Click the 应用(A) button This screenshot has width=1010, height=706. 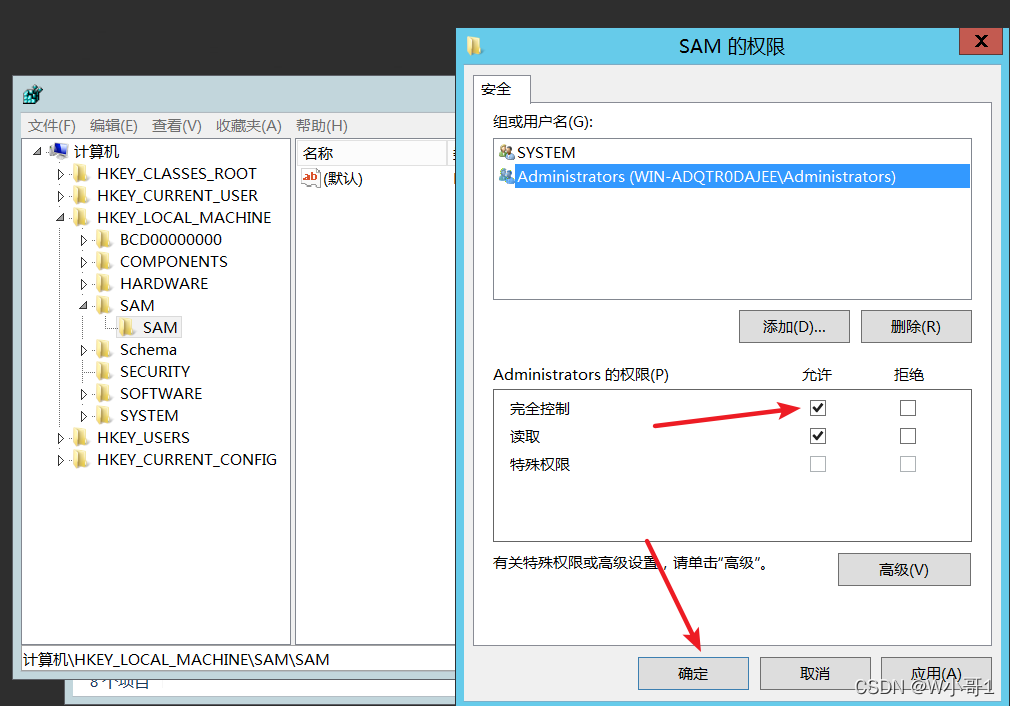[936, 673]
